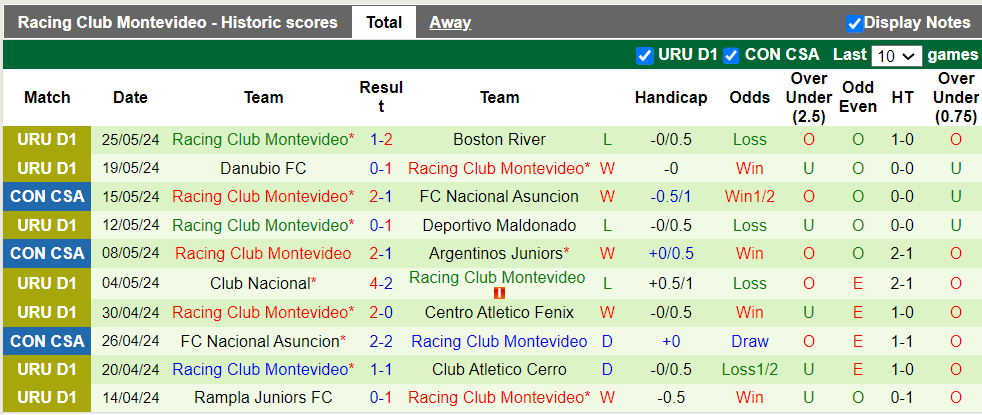This screenshot has height=415, width=982.
Task: Click the Odd Even column header
Action: coord(858,97)
